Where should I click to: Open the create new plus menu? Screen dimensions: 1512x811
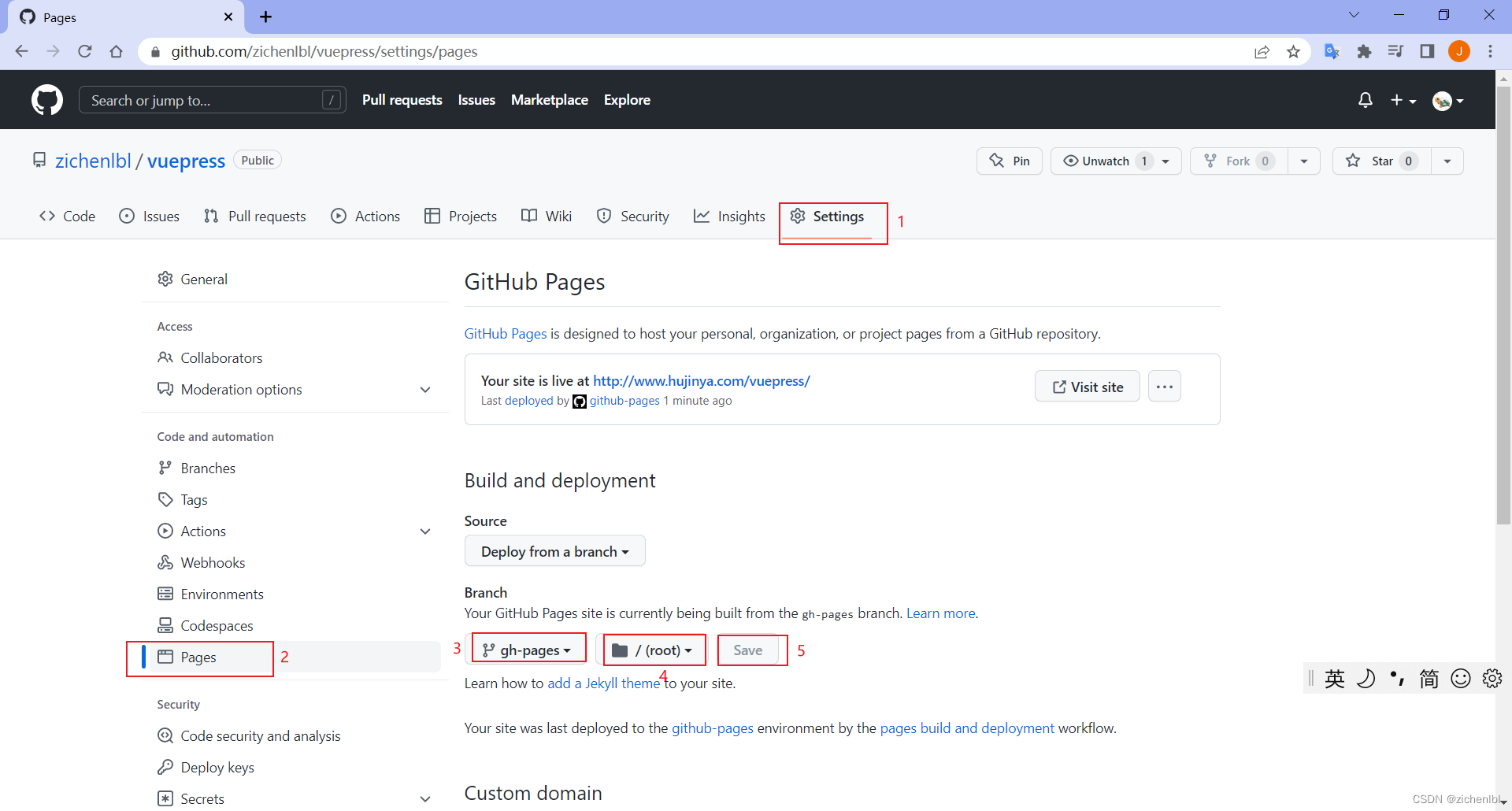[x=1403, y=100]
